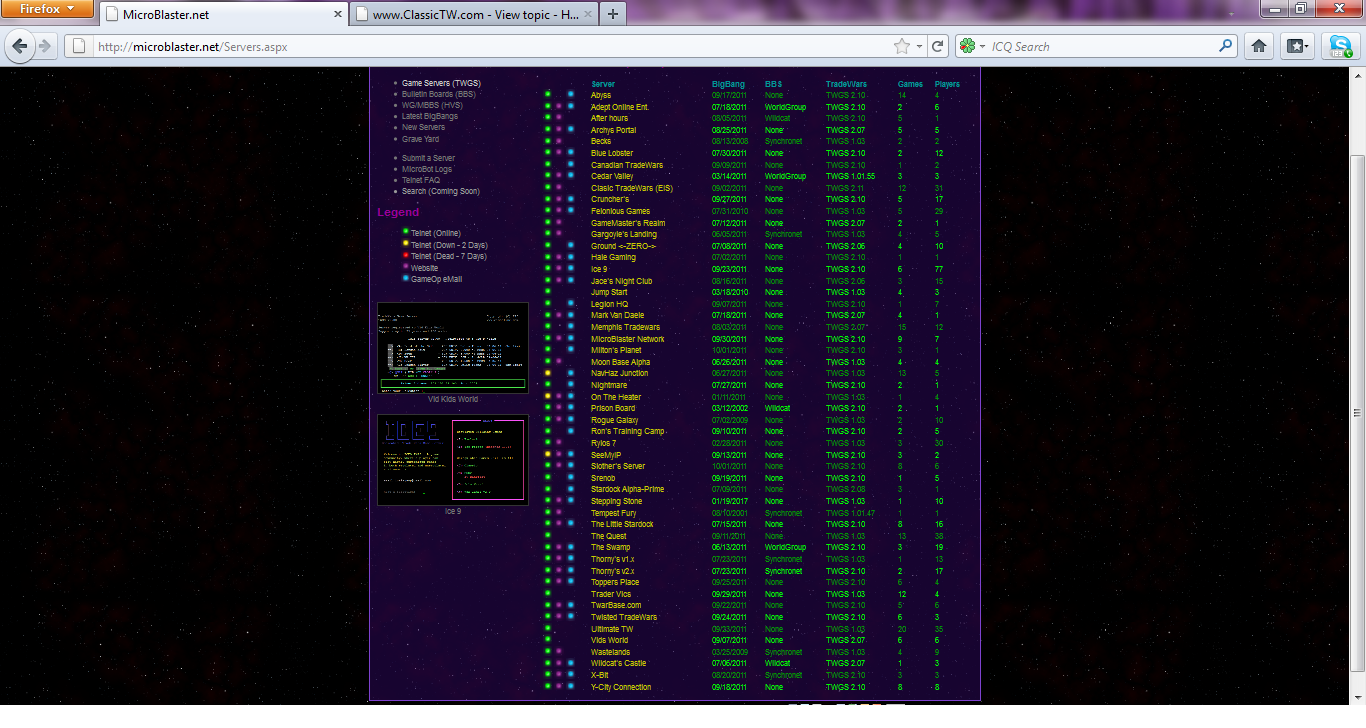This screenshot has width=1366, height=728.
Task: Click the blue GameOp email dot for Abyss
Action: [571, 95]
